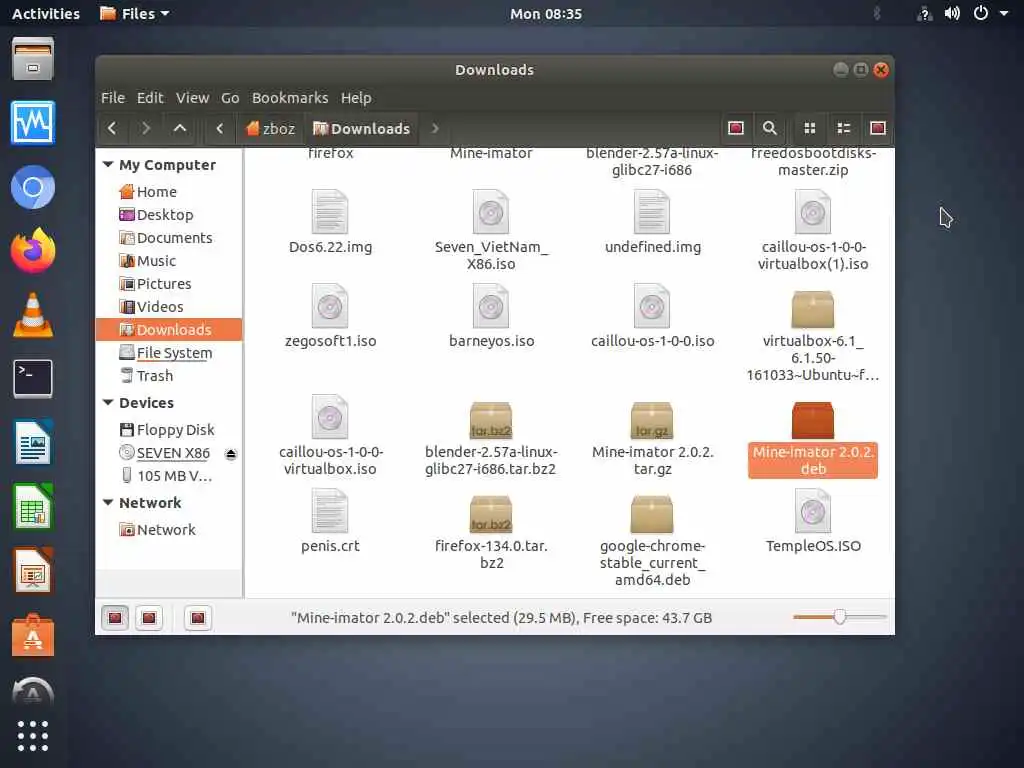Select caillou-os-1-0-0-virtualbox.iso disc icon
Screen dimensions: 1024x768
click(330, 417)
